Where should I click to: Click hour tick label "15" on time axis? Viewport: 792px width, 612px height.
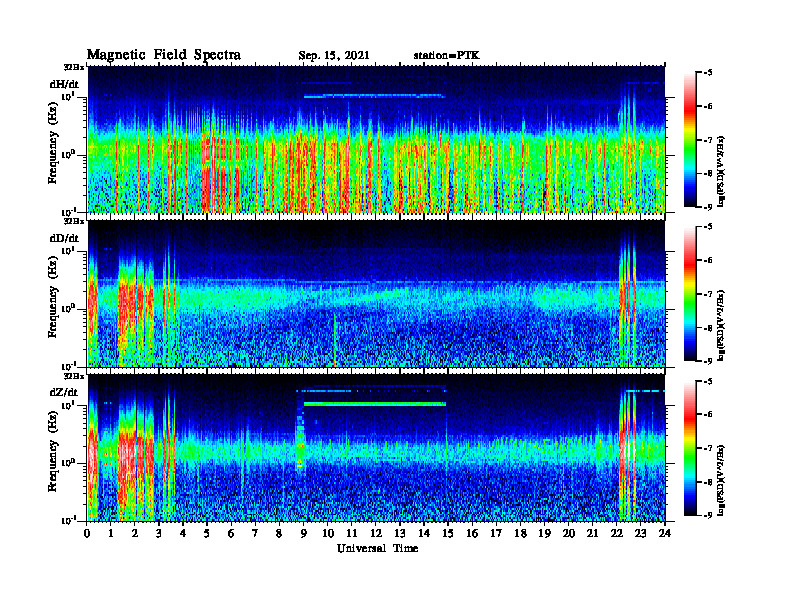448,534
